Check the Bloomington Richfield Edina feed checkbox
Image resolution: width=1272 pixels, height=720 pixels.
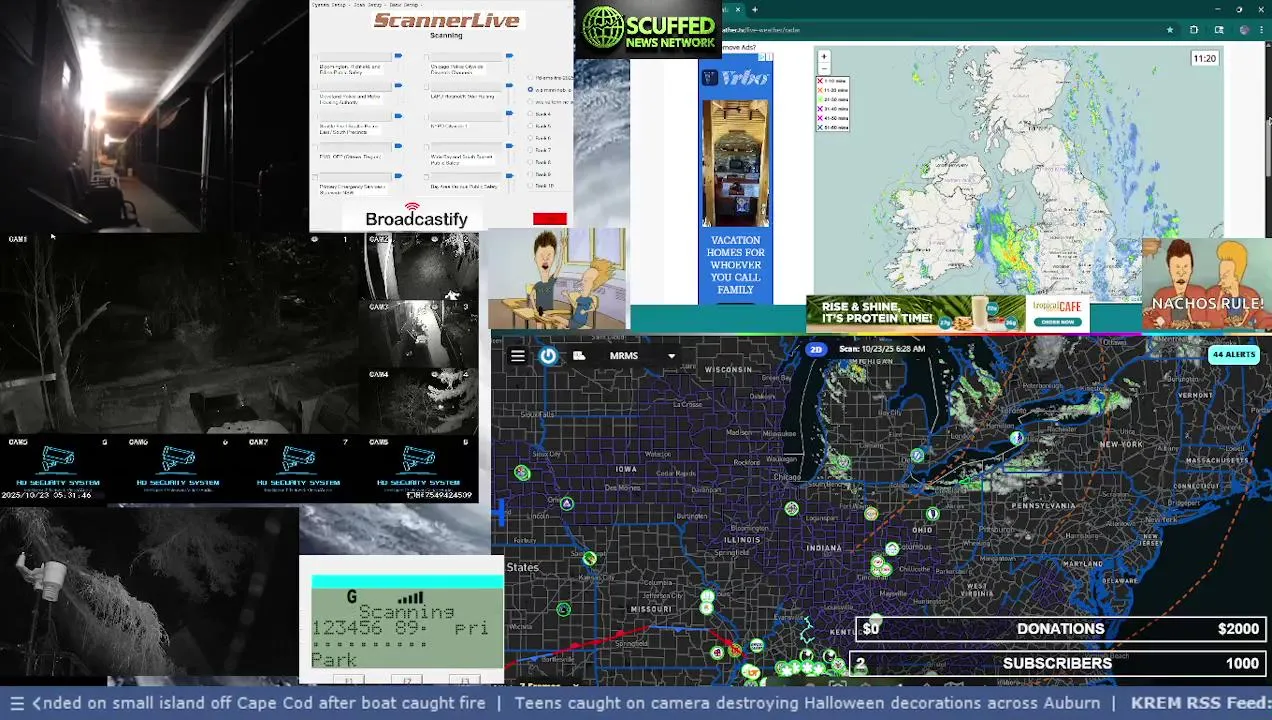[x=315, y=58]
